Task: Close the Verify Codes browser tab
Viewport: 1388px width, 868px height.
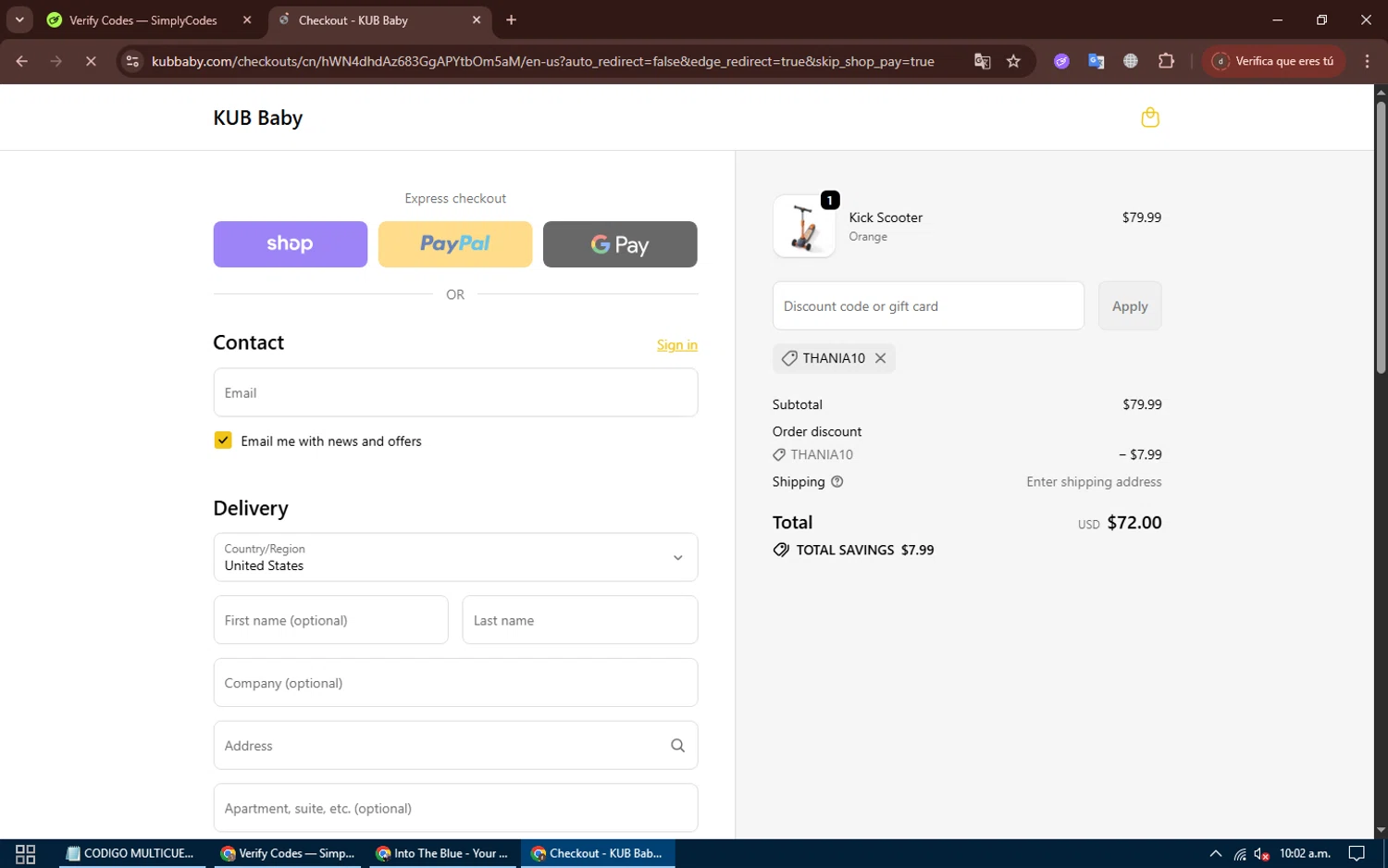Action: pos(247,20)
